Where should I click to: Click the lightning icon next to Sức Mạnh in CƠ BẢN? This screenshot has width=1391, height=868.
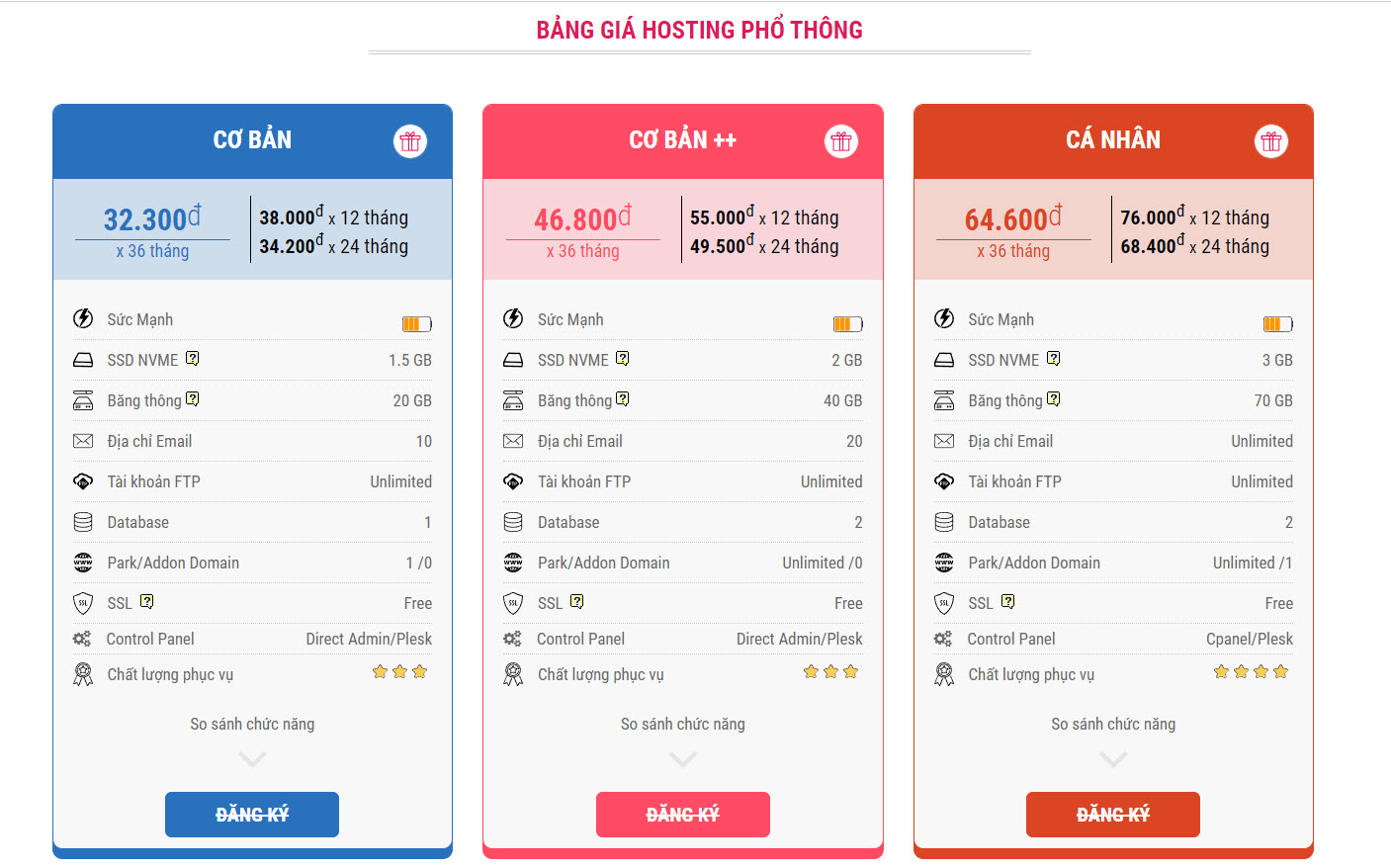click(84, 318)
